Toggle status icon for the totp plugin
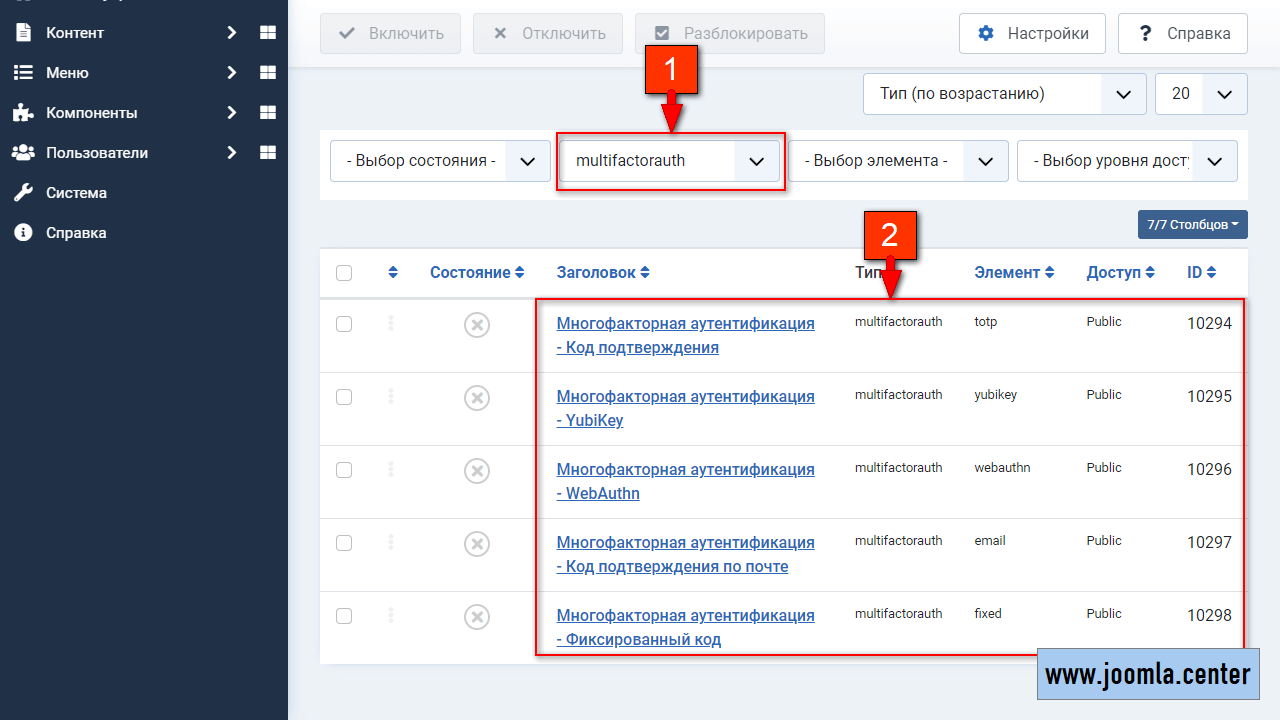The height and width of the screenshot is (720, 1280). [x=477, y=325]
